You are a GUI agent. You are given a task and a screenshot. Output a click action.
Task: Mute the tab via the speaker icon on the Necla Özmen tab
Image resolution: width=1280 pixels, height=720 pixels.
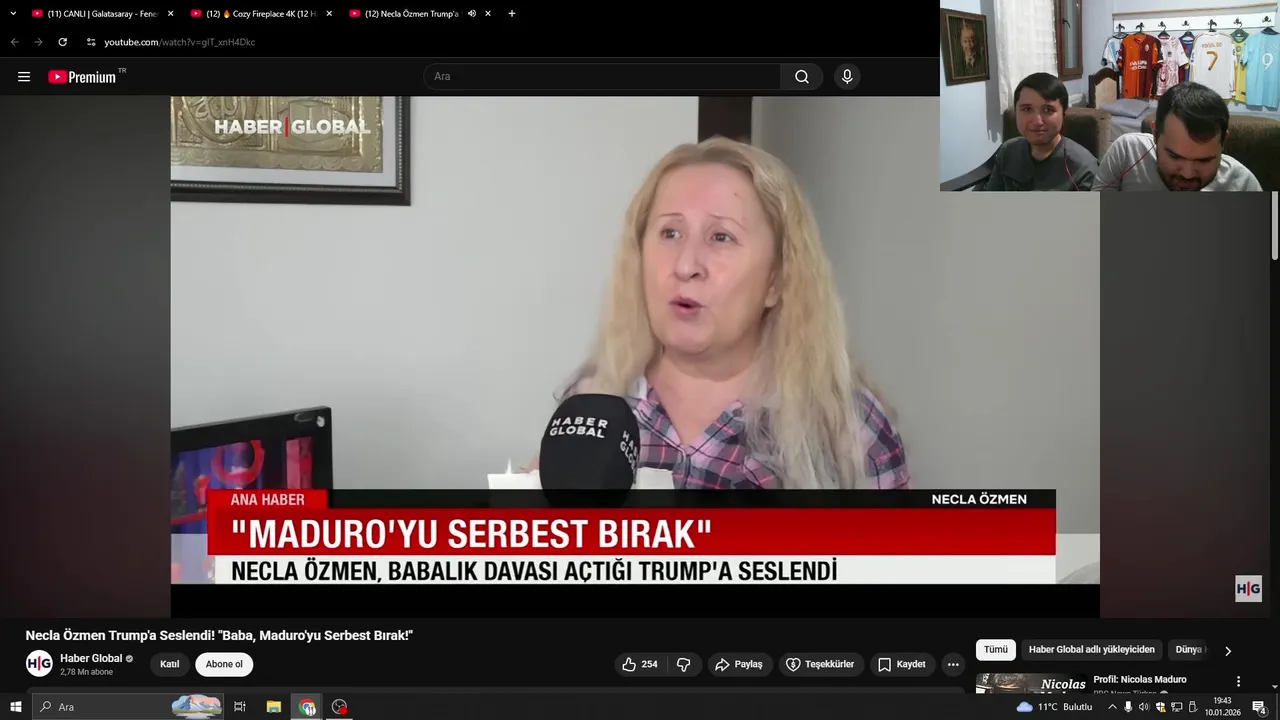(x=472, y=13)
